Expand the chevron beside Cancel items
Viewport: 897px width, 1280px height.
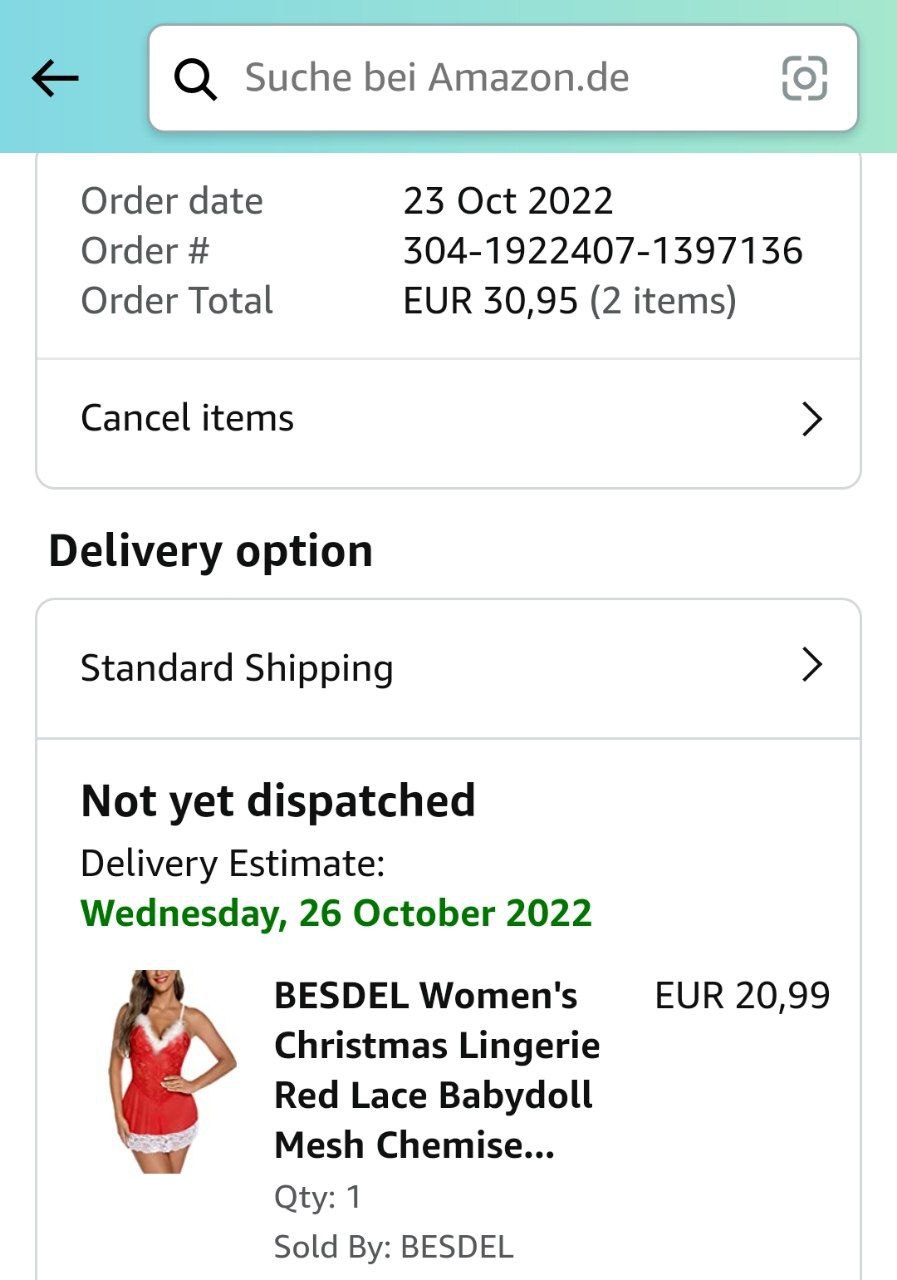[812, 419]
